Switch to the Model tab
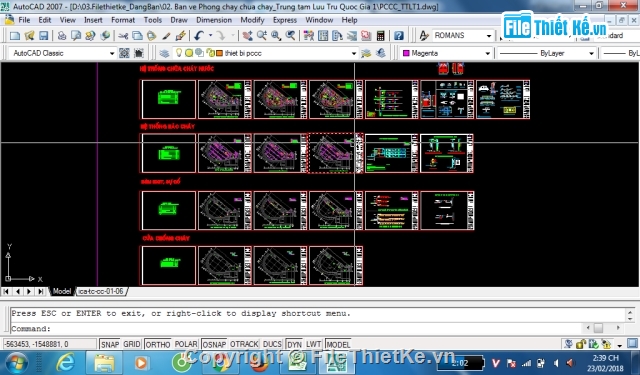This screenshot has height=375, width=640. 62,291
